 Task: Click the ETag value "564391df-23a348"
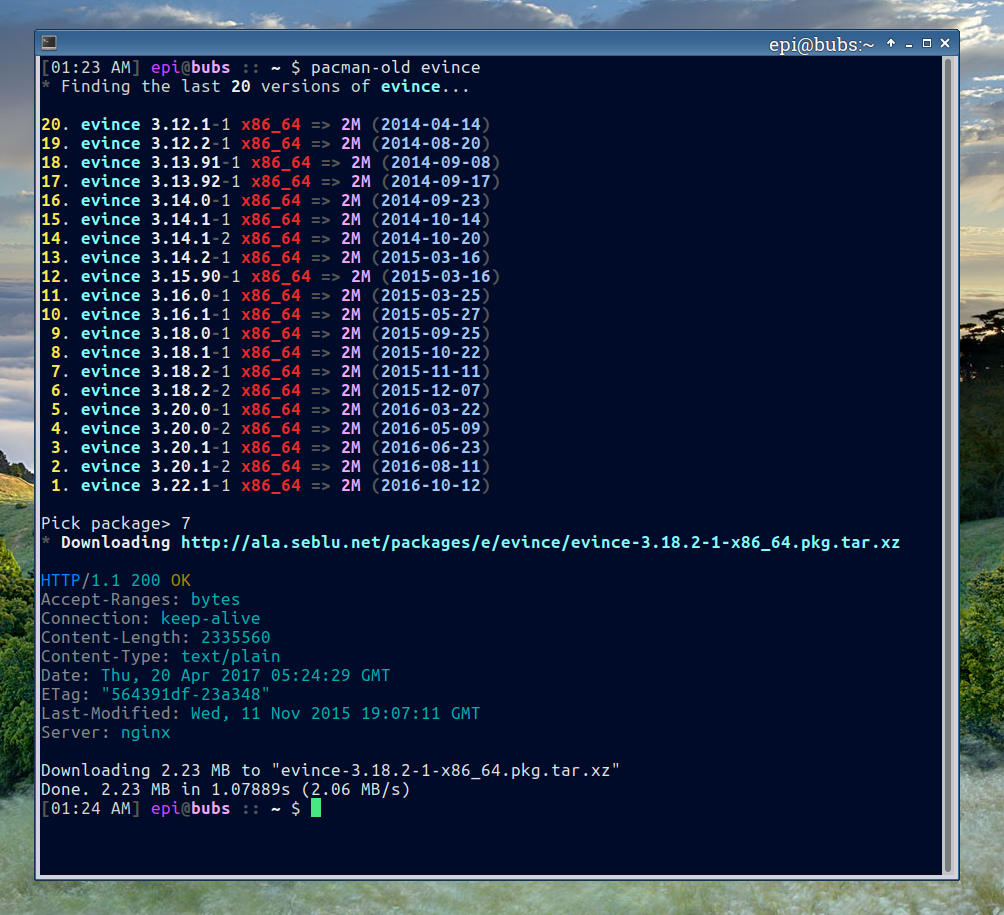coord(185,695)
